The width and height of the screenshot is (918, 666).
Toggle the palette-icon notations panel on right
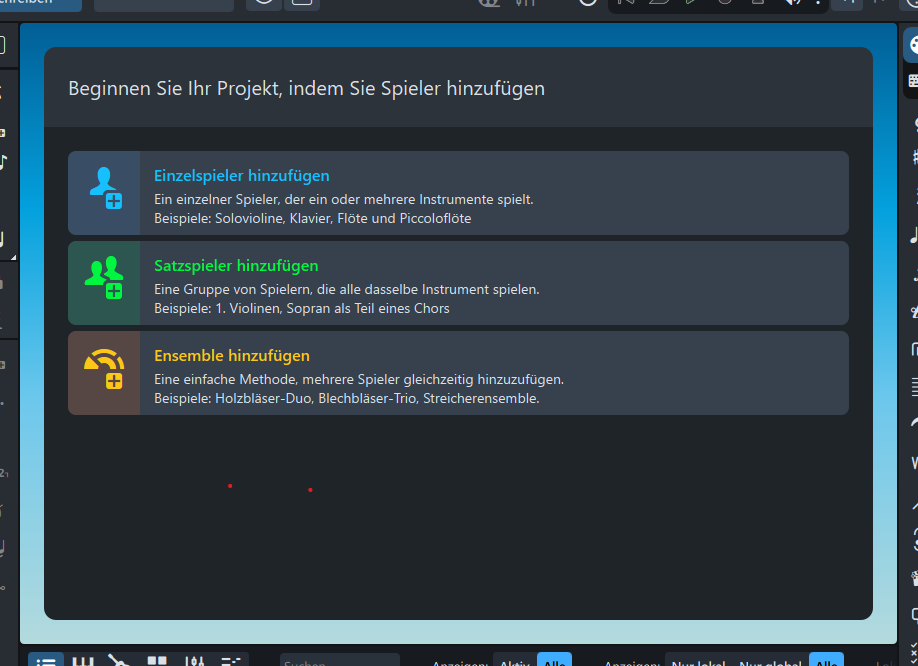[x=911, y=46]
